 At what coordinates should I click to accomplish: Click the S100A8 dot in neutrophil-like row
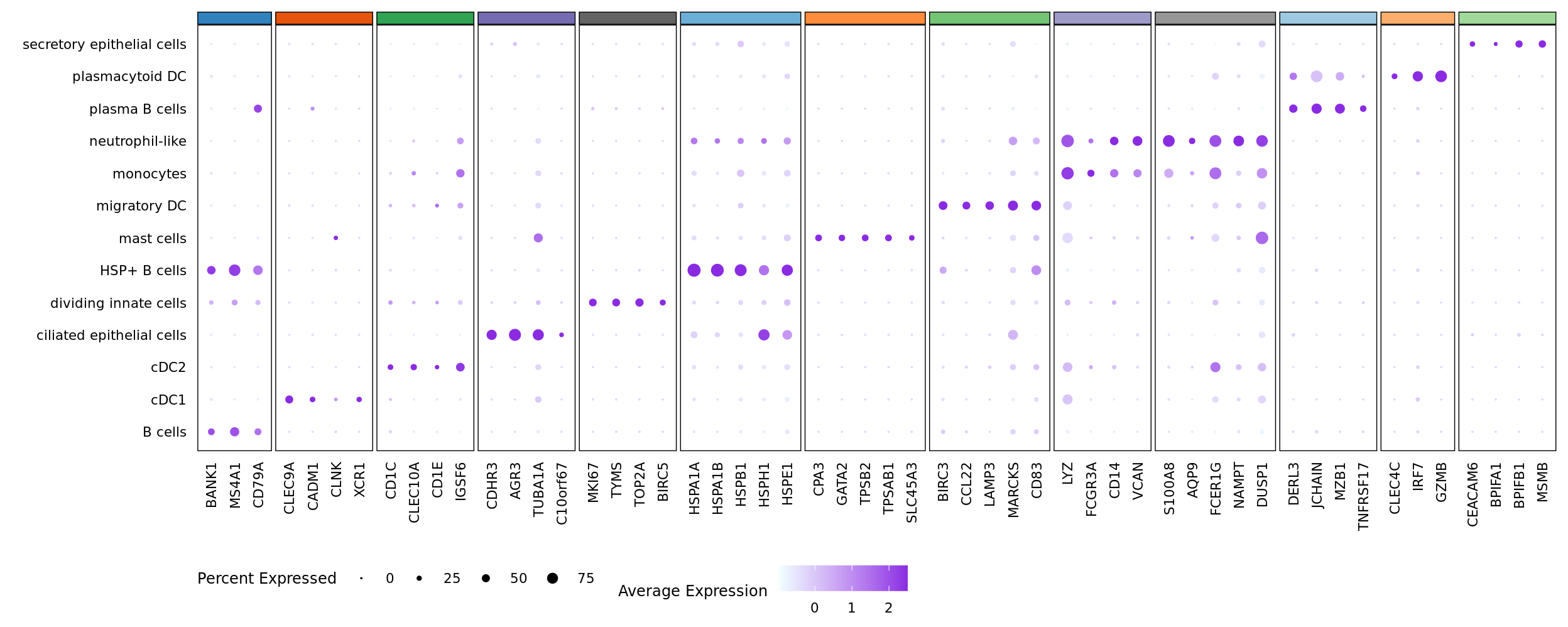tap(1168, 141)
